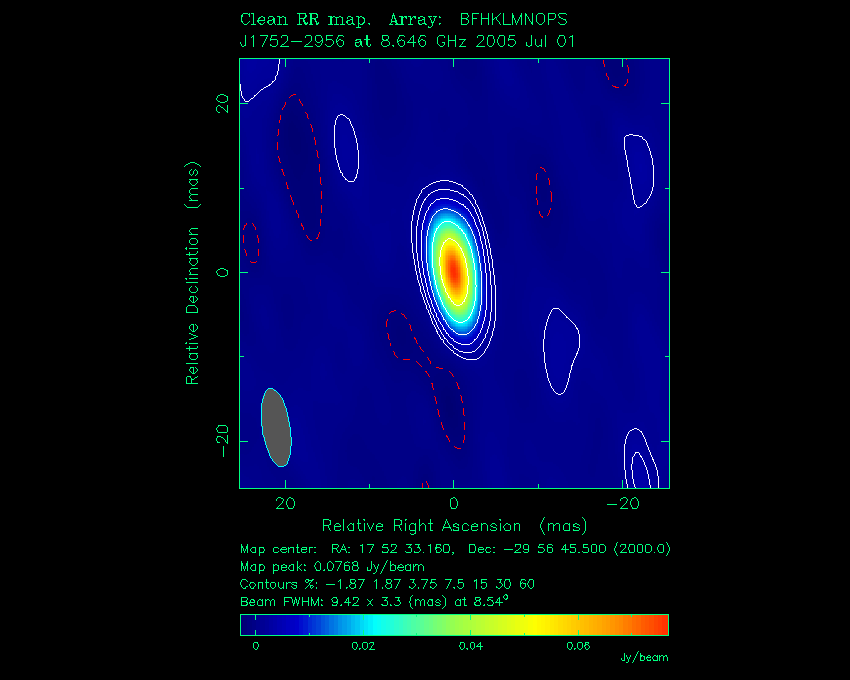Click the yellow region of the color bar
Image resolution: width=850 pixels, height=680 pixels.
click(534, 625)
